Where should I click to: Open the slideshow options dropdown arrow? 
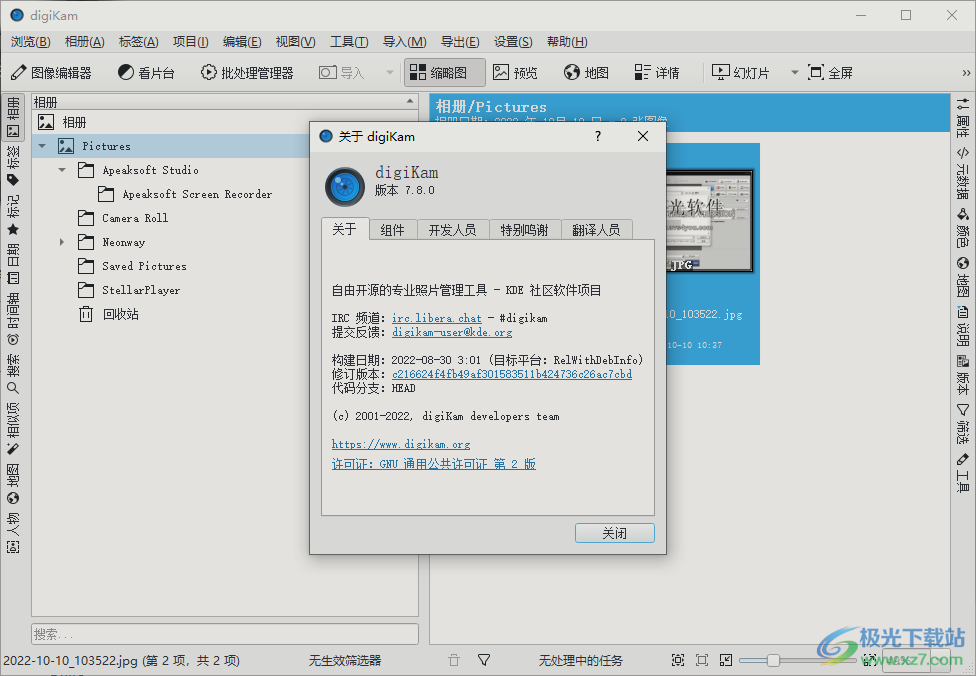794,73
